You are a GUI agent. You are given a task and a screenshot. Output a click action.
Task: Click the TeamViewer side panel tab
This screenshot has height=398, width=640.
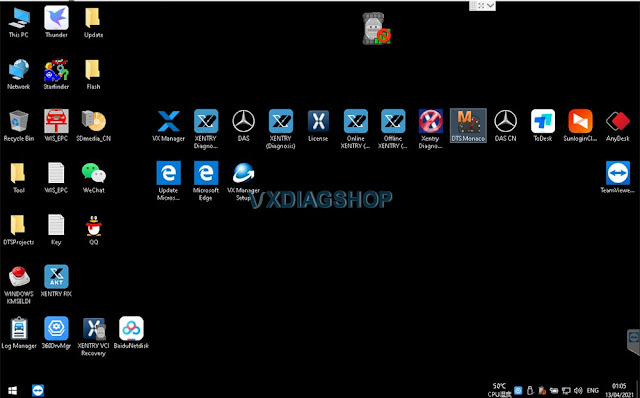(x=633, y=342)
